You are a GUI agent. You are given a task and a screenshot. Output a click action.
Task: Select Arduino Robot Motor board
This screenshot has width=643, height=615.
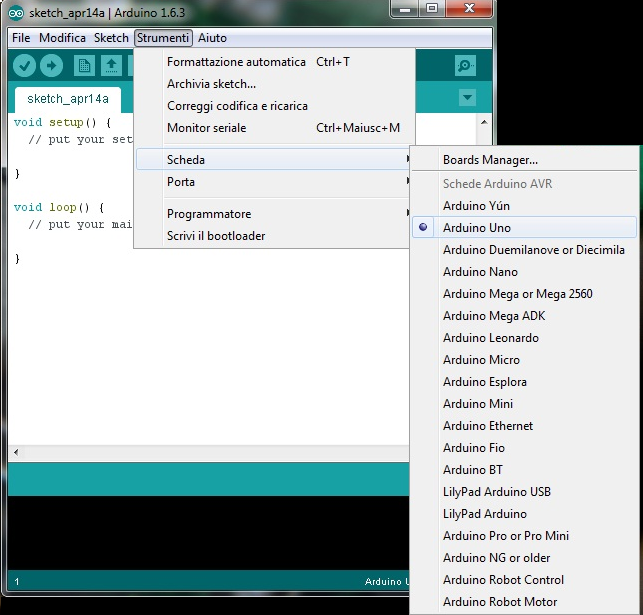click(x=524, y=602)
